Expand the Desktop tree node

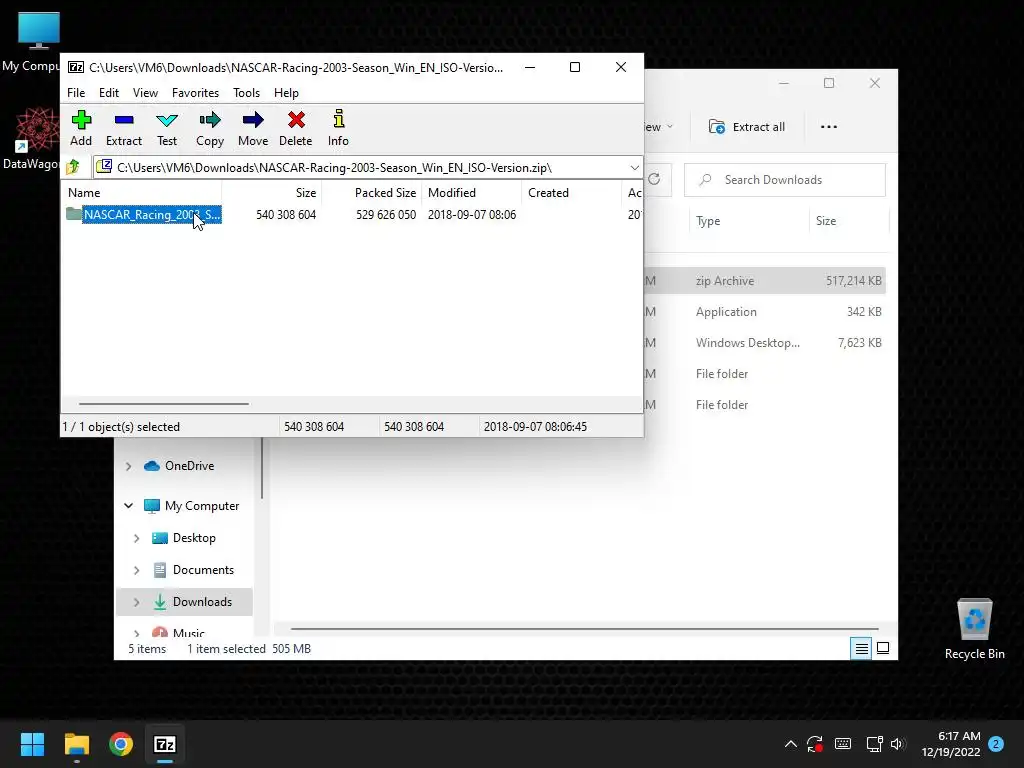click(136, 538)
